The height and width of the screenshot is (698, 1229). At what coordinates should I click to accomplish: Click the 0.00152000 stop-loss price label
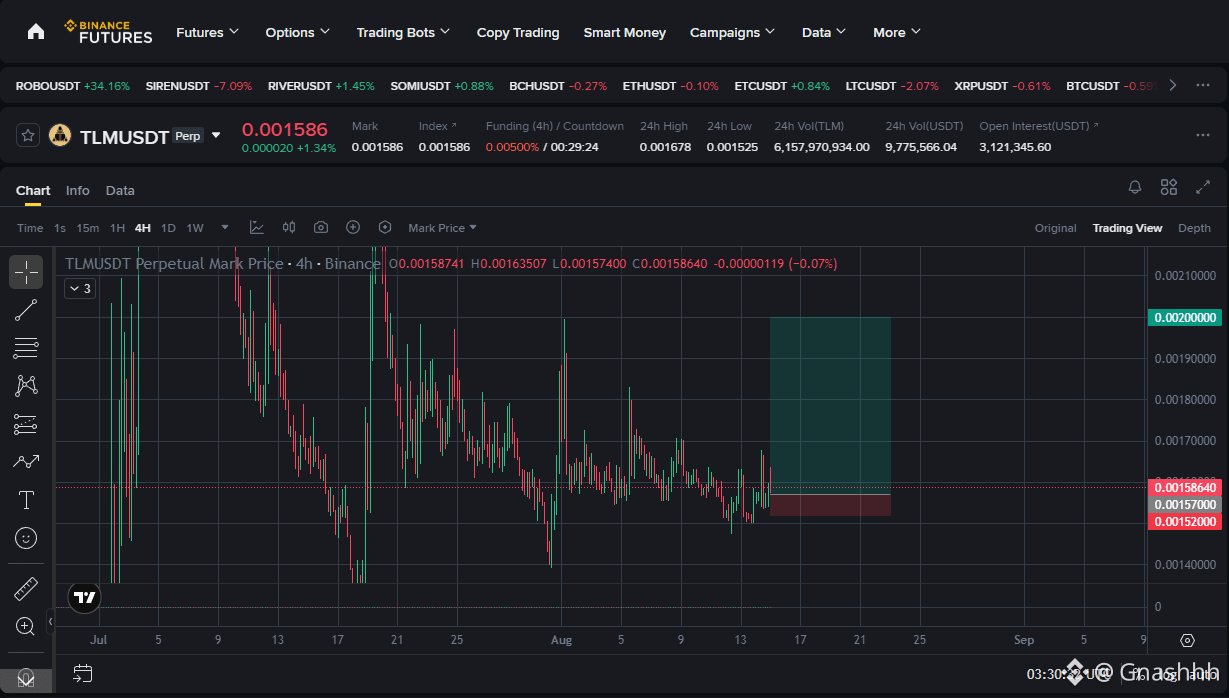click(1185, 521)
